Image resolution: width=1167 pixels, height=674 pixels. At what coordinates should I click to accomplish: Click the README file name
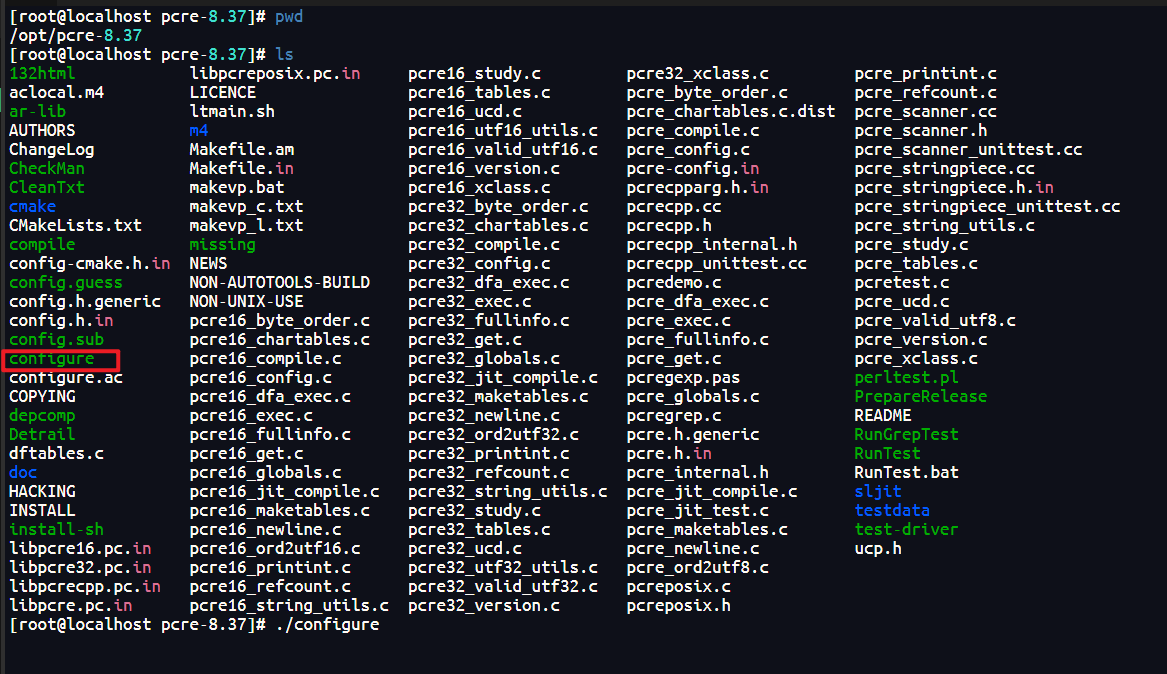point(883,416)
